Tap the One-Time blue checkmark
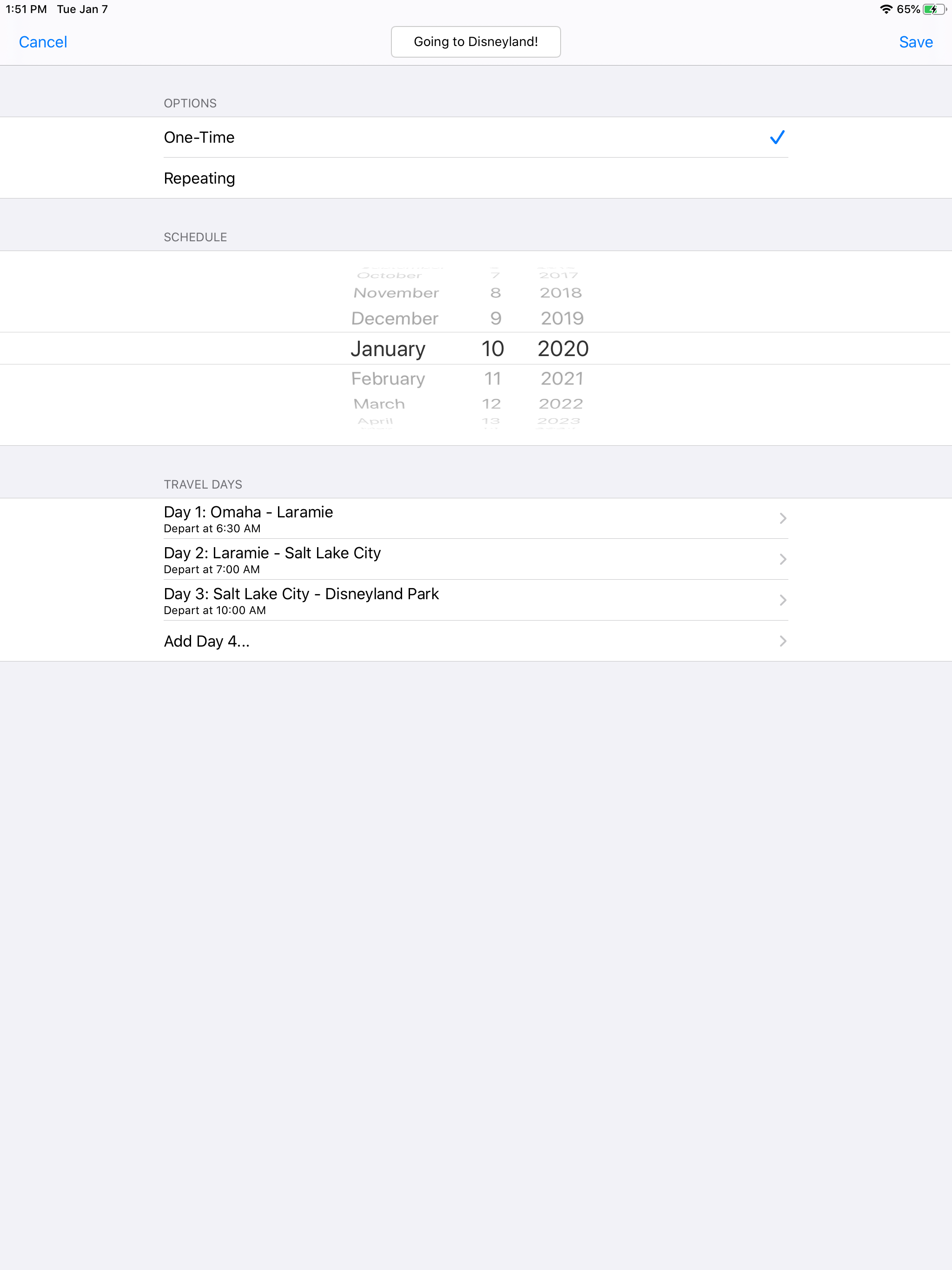Viewport: 952px width, 1270px height. [x=776, y=137]
